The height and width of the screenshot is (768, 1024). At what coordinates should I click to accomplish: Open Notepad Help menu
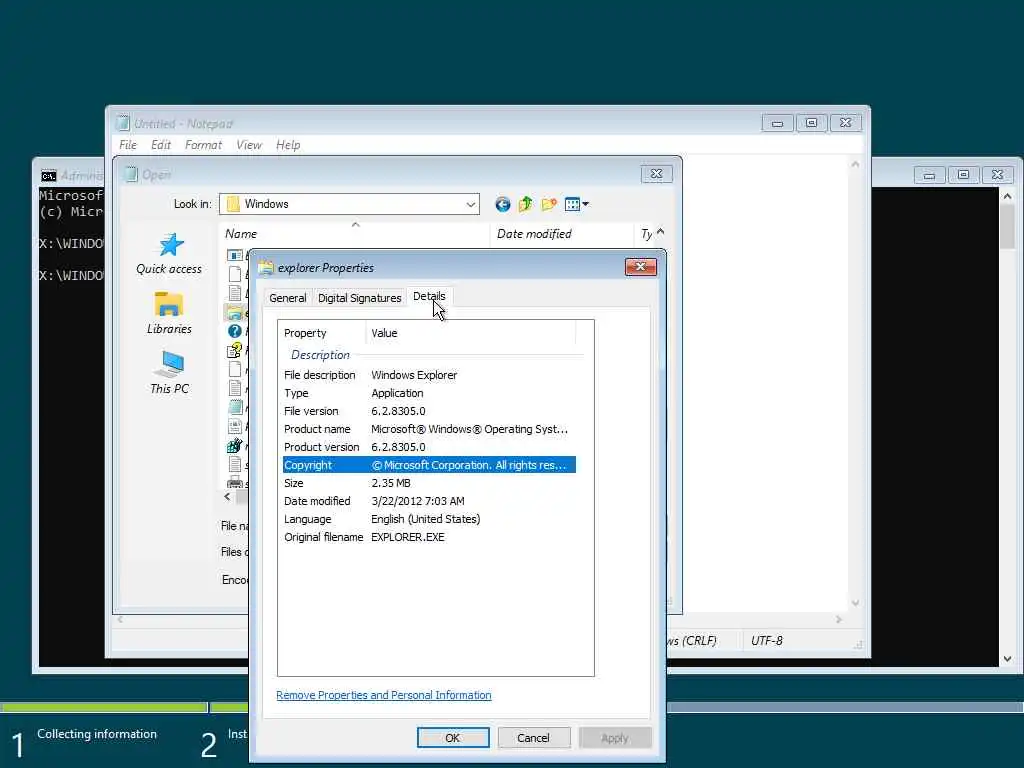[x=288, y=145]
